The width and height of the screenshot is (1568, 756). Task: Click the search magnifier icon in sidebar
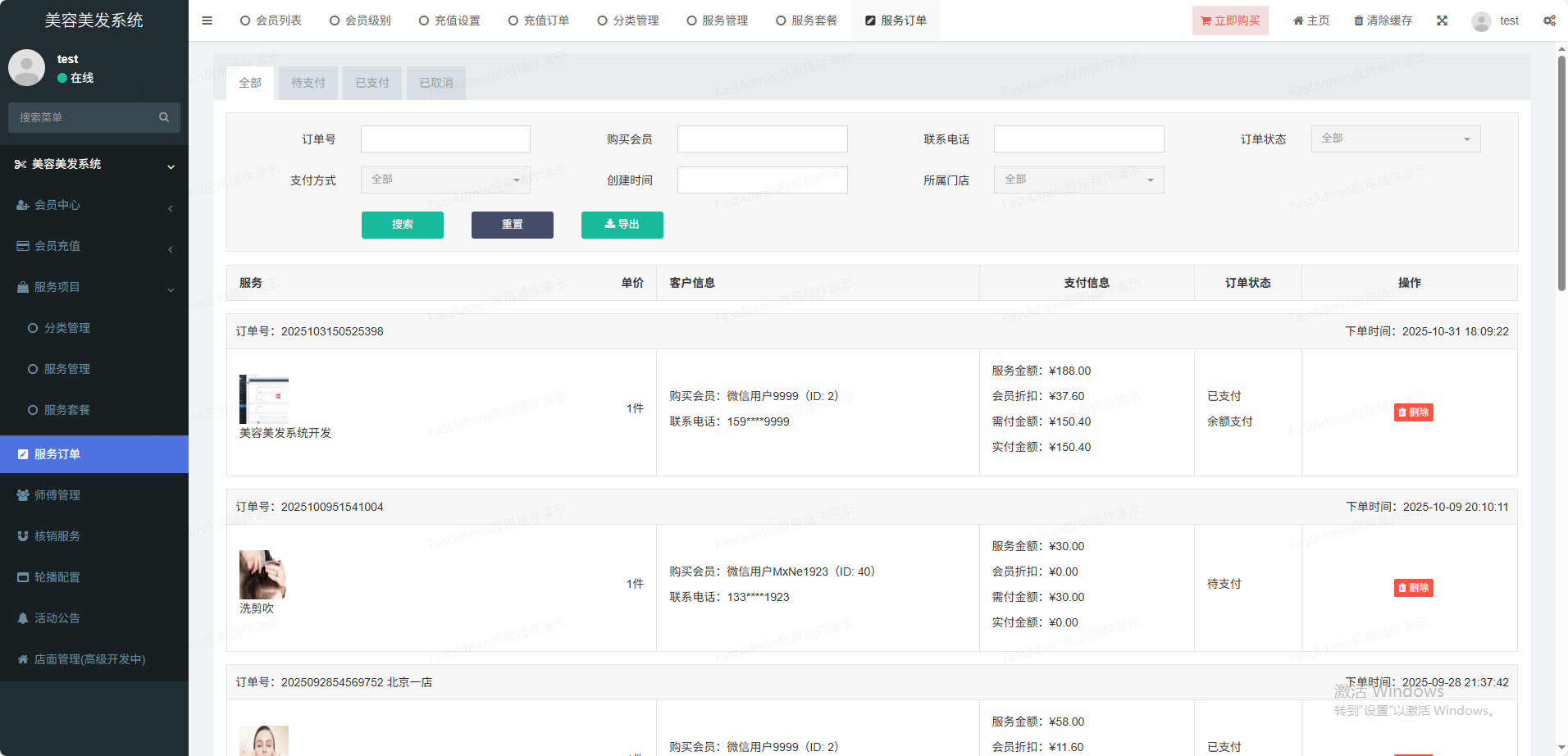tap(164, 117)
